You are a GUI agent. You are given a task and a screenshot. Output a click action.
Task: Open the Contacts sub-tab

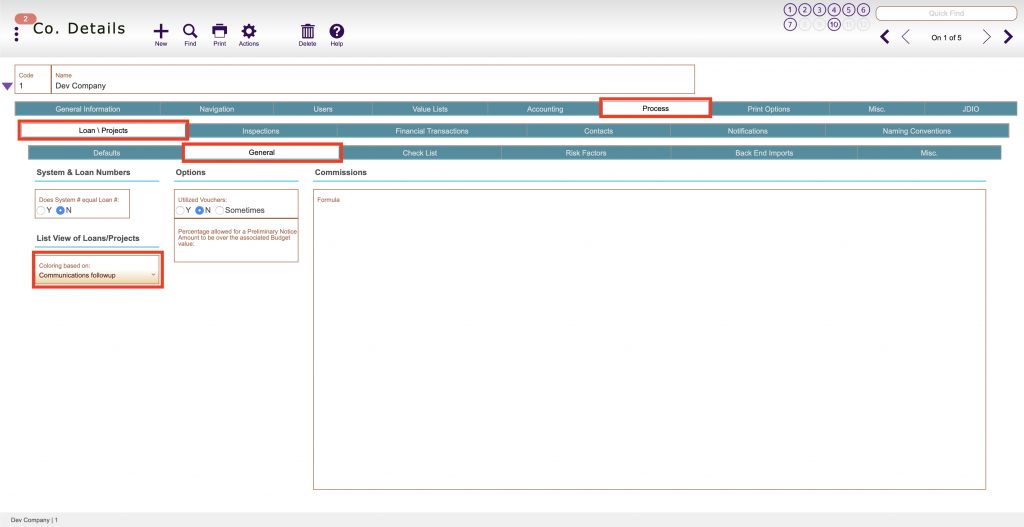(x=599, y=131)
